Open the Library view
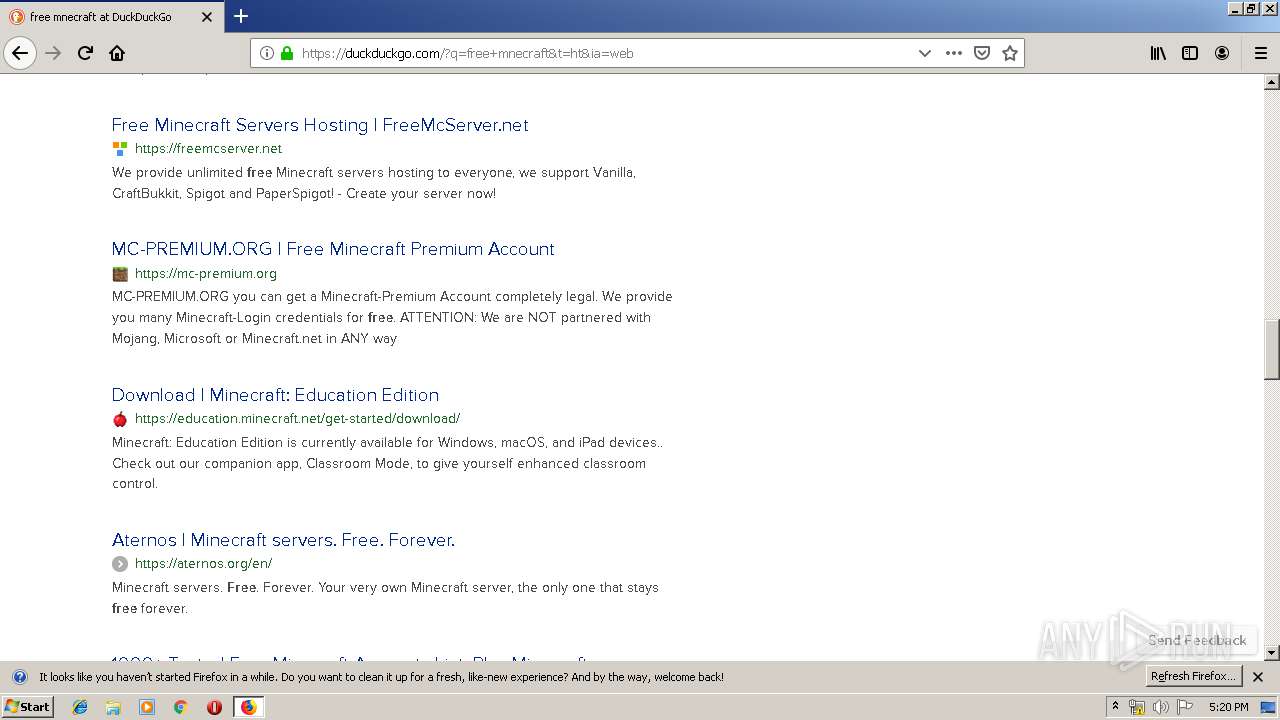This screenshot has height=720, width=1280. (x=1158, y=53)
